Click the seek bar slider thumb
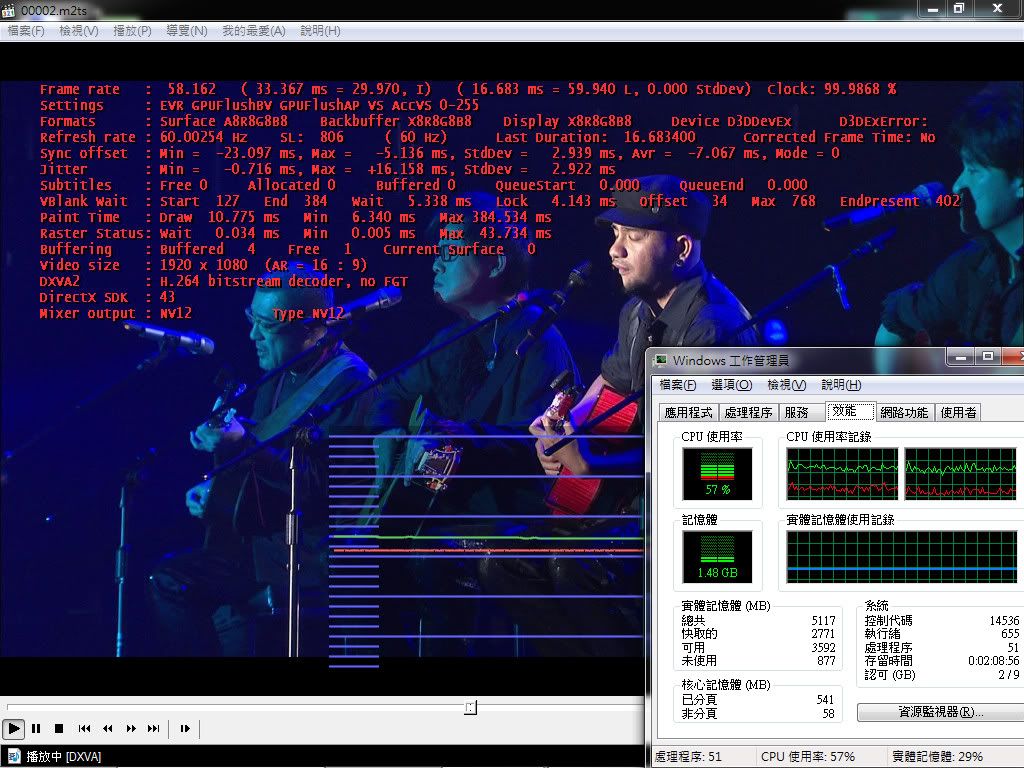 pos(470,707)
